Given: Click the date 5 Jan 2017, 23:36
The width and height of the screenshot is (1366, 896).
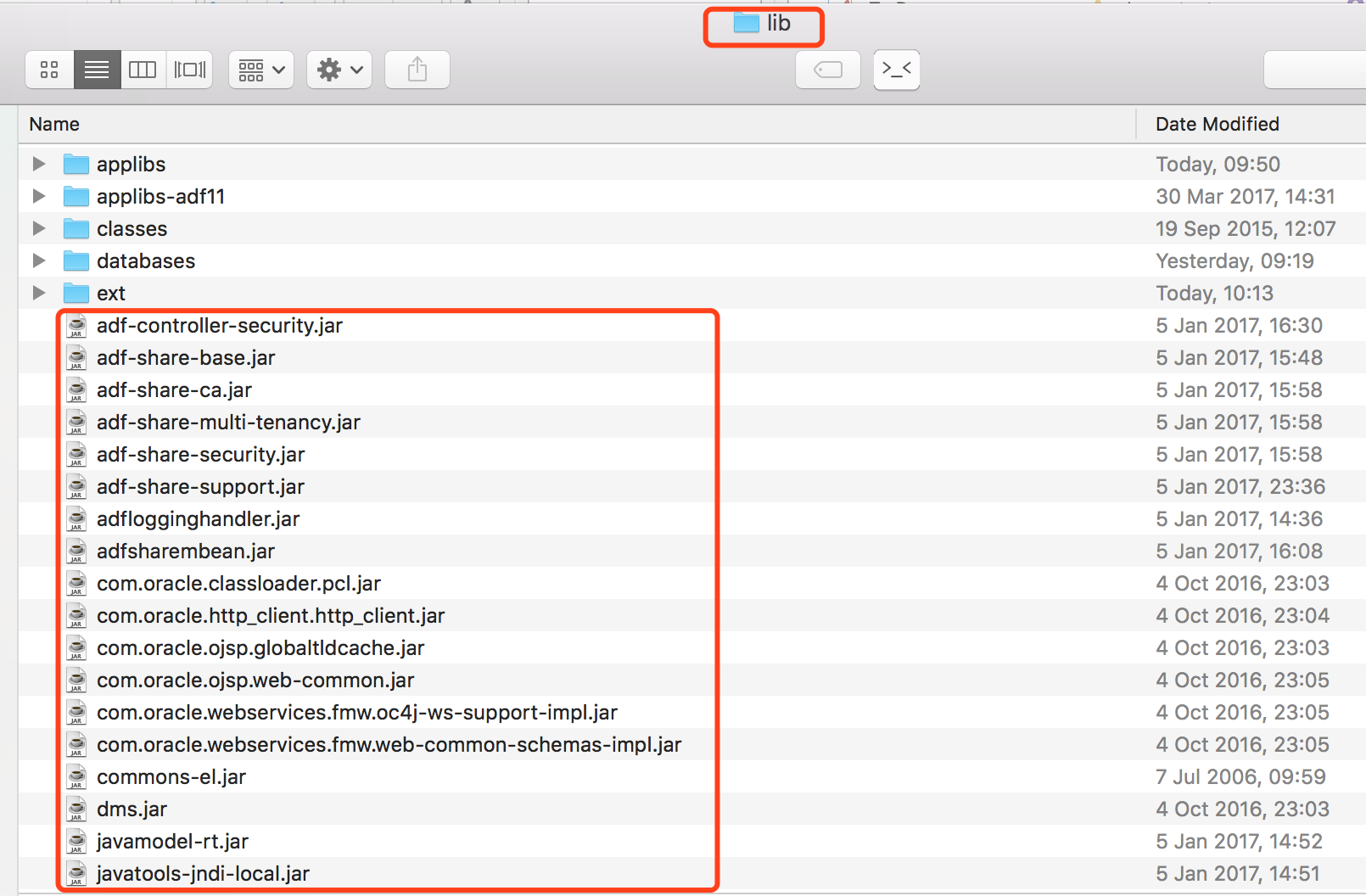Looking at the screenshot, I should tap(1240, 486).
